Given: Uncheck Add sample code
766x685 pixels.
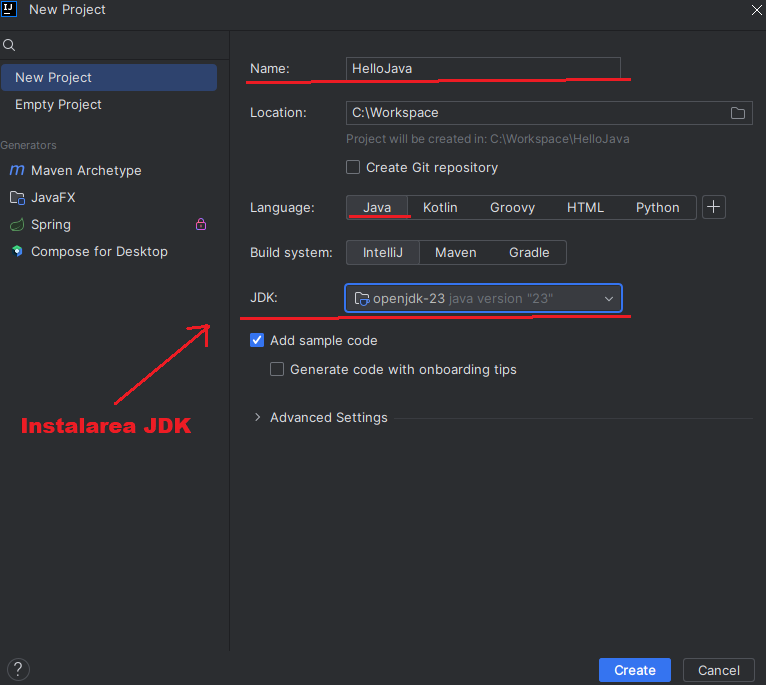Looking at the screenshot, I should [x=257, y=340].
